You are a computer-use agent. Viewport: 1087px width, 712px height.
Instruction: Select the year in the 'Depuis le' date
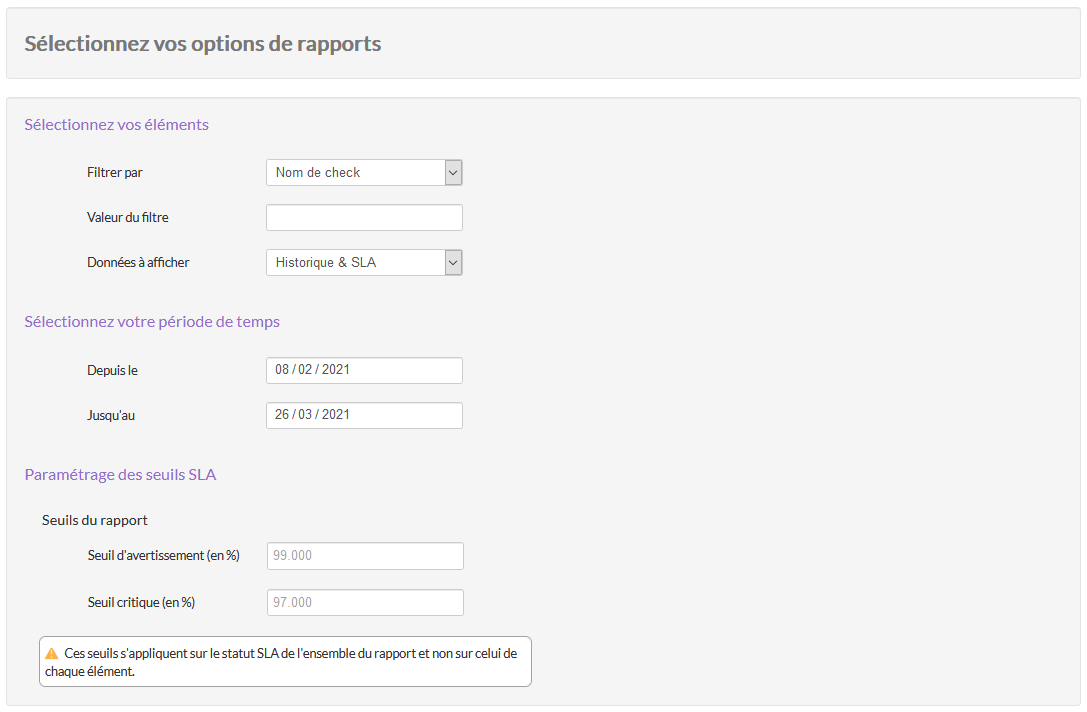(x=336, y=370)
